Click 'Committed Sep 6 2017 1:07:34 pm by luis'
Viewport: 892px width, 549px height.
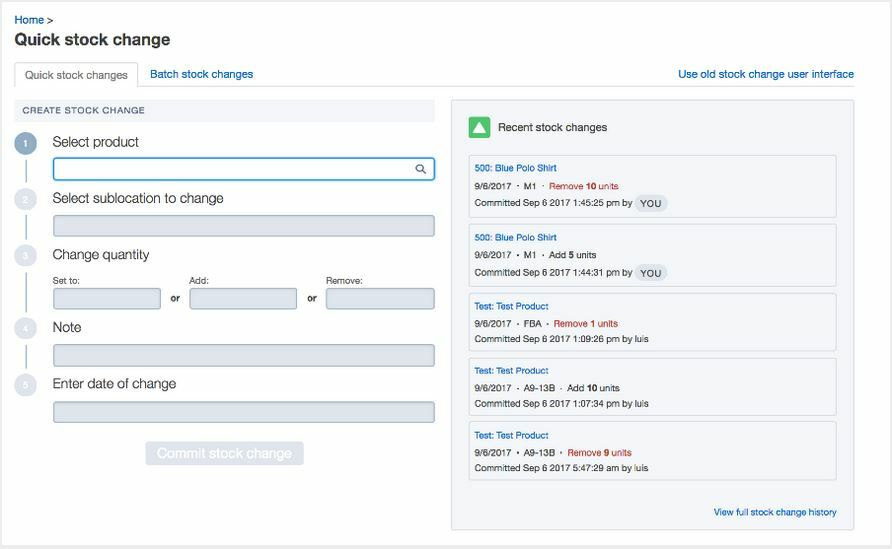tap(561, 403)
